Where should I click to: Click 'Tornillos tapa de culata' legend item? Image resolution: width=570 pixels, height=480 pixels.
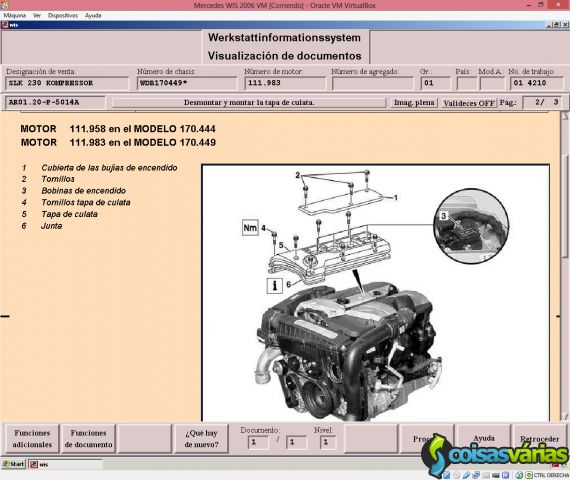86,203
